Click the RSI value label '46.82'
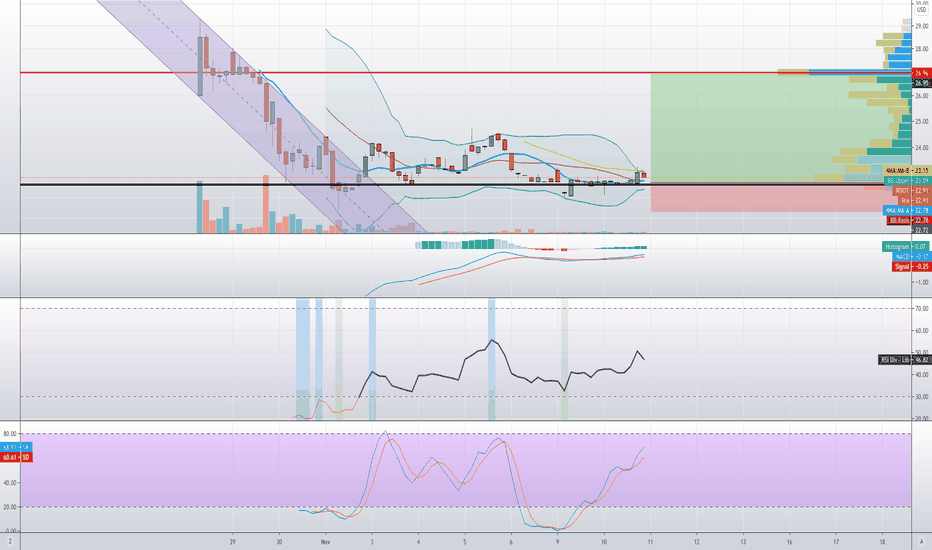 (x=904, y=360)
